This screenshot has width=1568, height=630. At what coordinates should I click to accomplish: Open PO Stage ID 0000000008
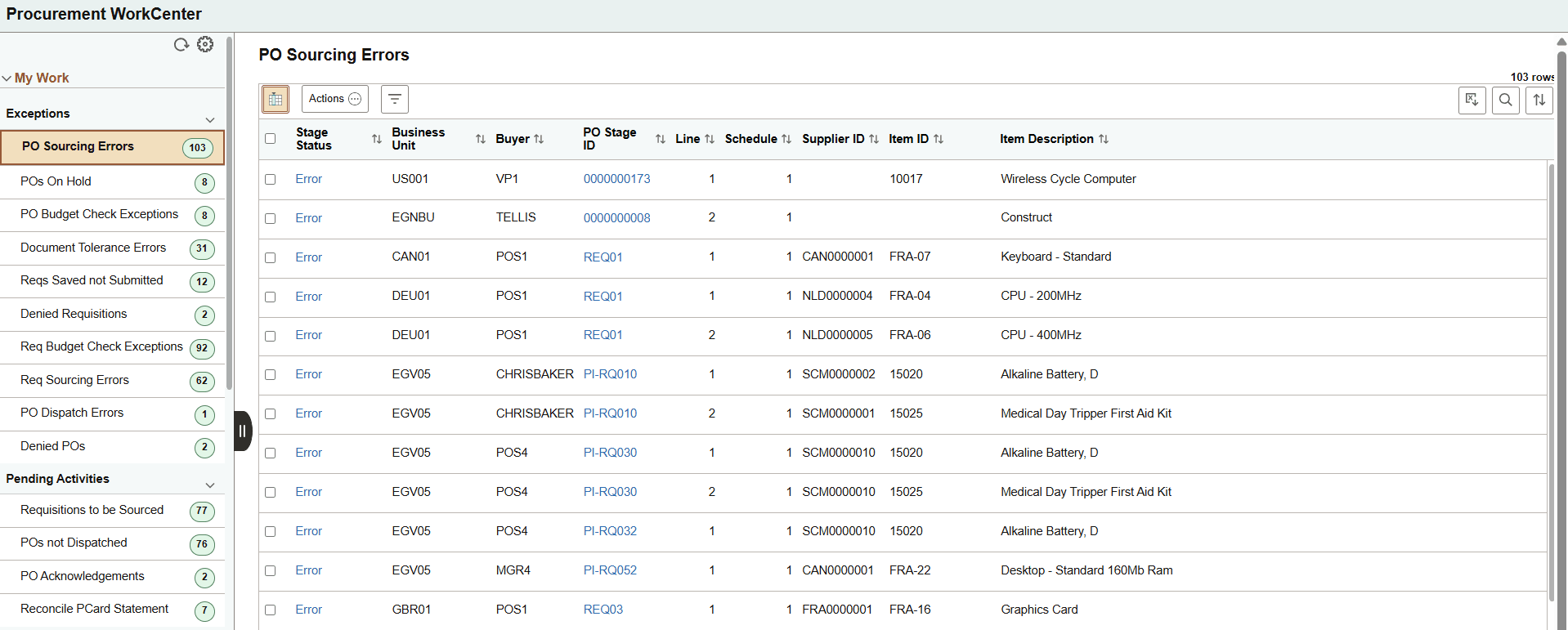click(x=616, y=218)
